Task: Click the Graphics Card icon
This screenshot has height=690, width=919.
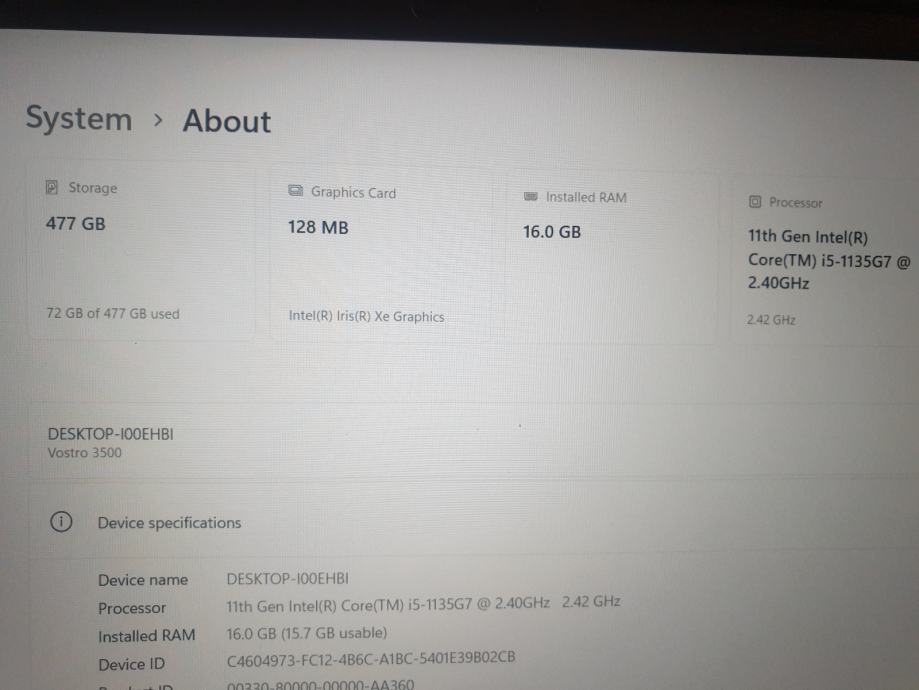Action: 295,191
